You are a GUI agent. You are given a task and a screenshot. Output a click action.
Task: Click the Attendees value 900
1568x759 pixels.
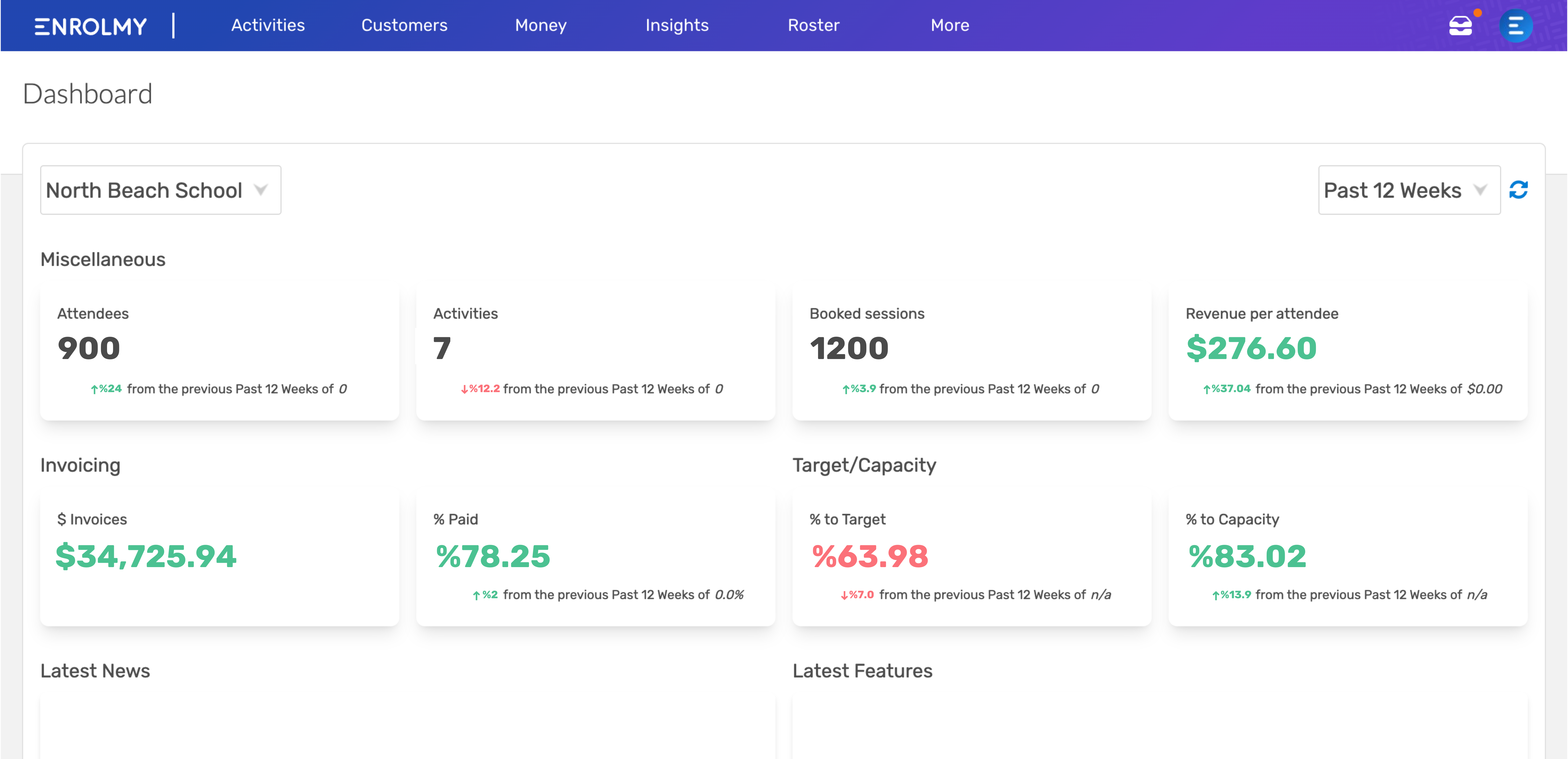coord(89,349)
